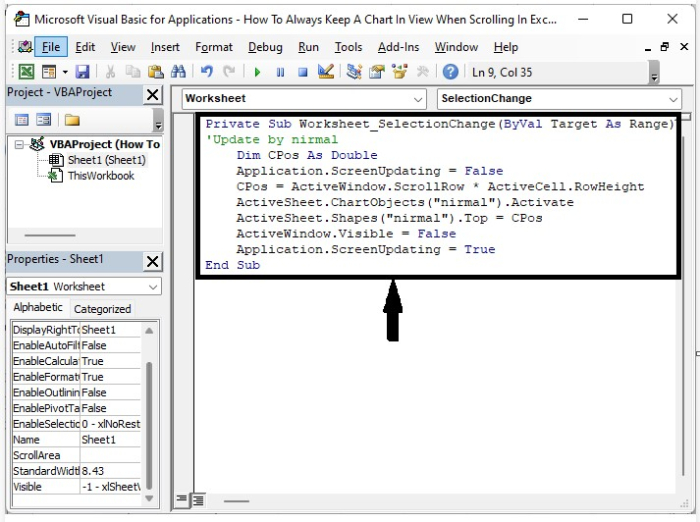Image resolution: width=700 pixels, height=522 pixels.
Task: Open Object Browser toolbar icon
Action: tap(400, 72)
